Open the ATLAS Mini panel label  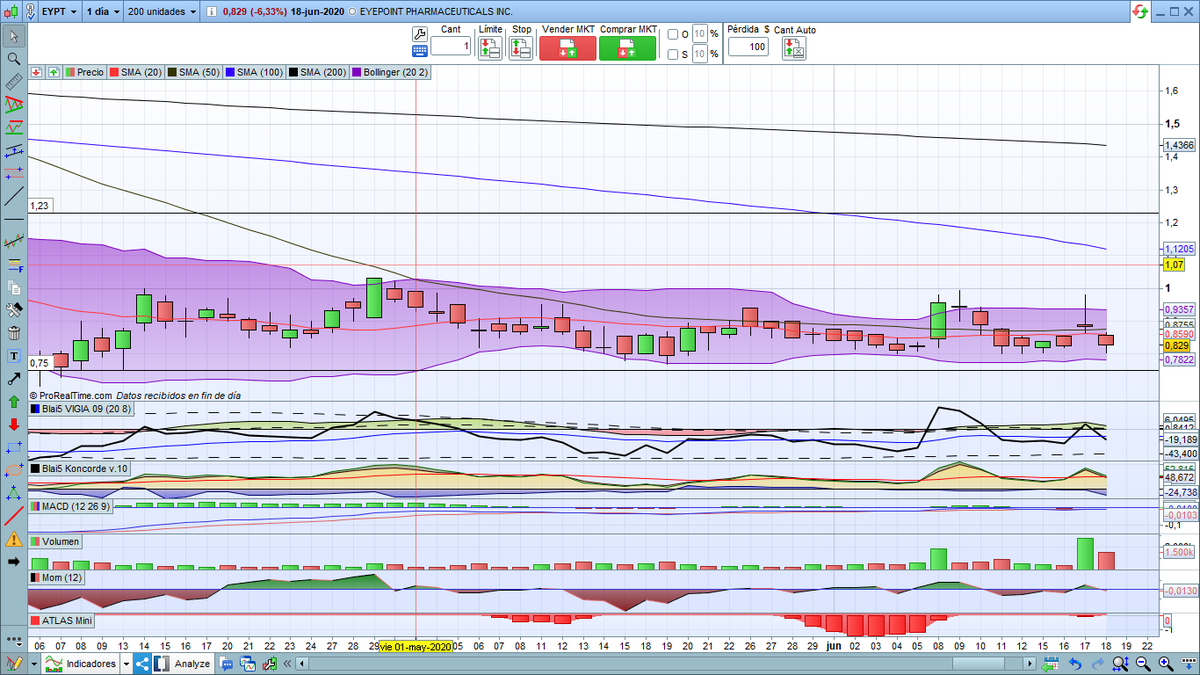click(62, 621)
